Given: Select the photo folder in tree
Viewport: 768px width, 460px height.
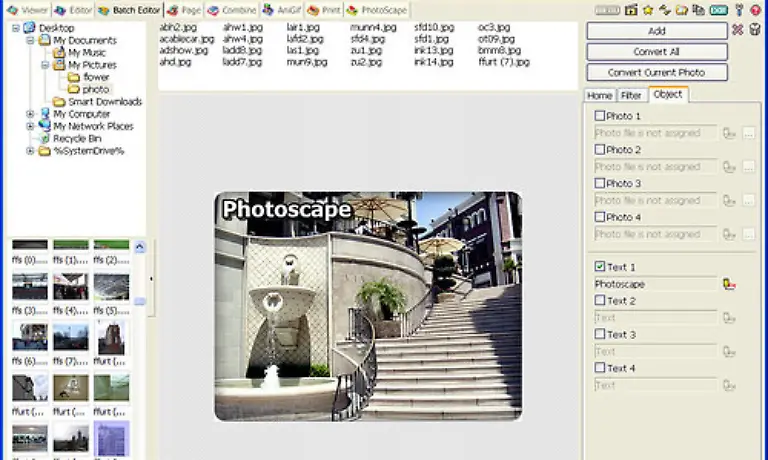Looking at the screenshot, I should pos(96,89).
